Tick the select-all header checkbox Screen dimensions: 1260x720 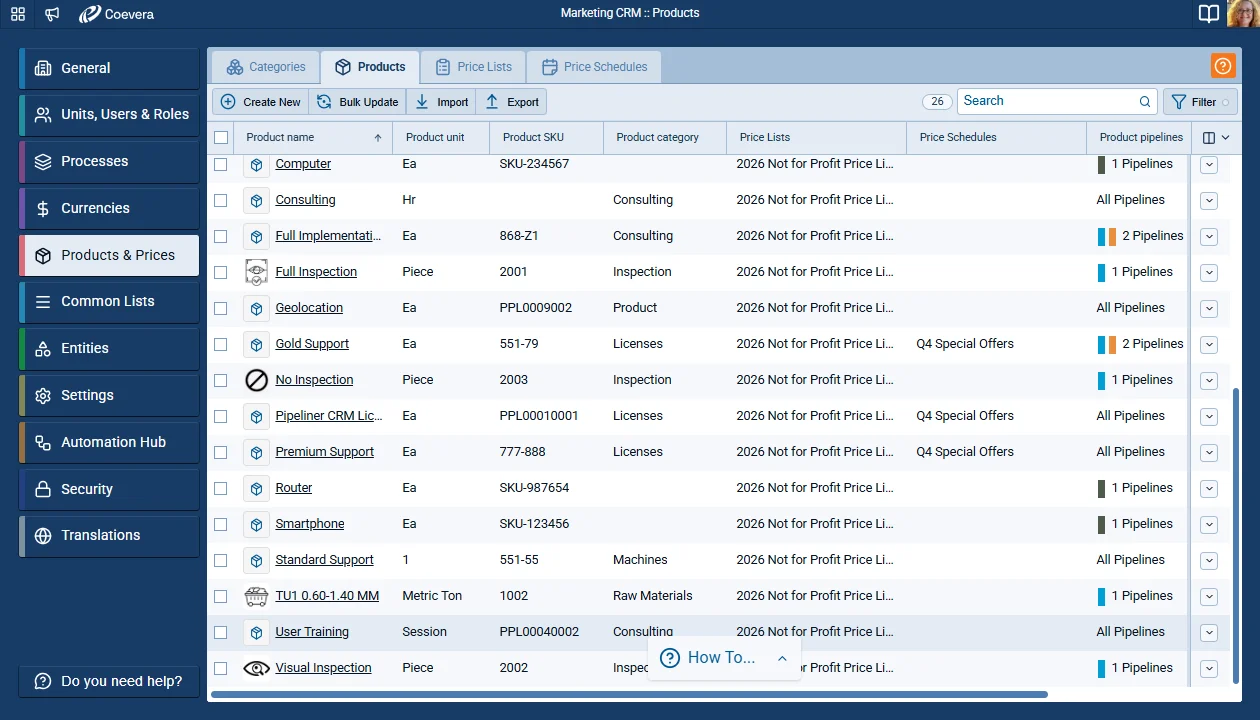221,138
